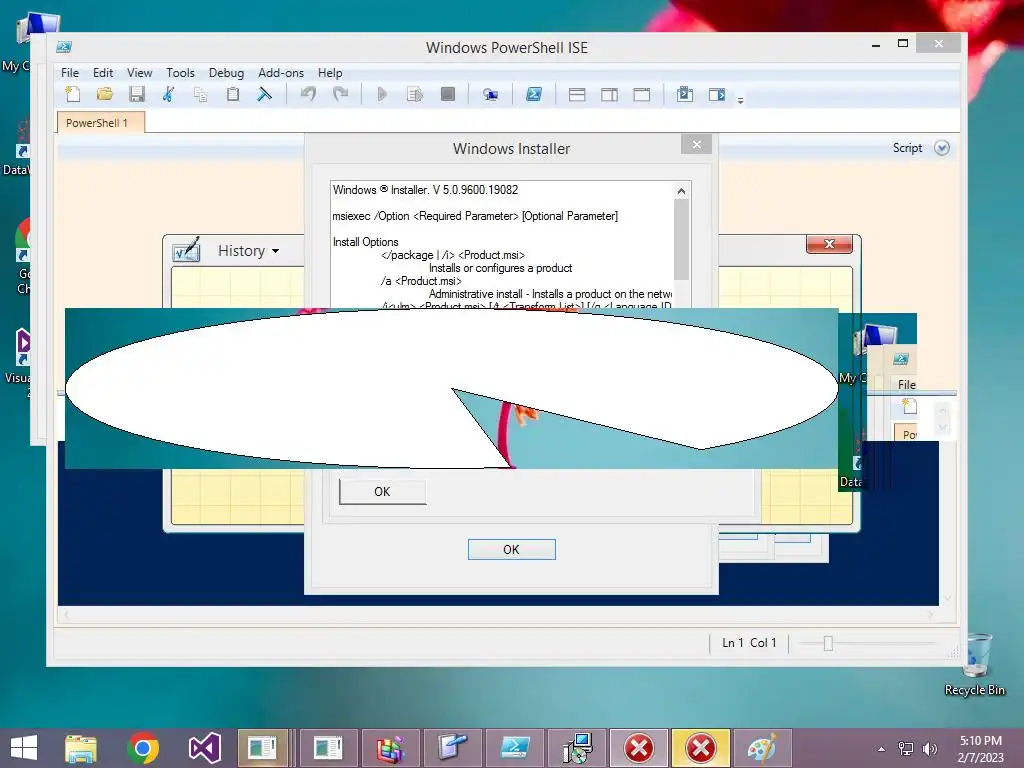
Task: Close the Math Input Panel window
Action: pyautogui.click(x=829, y=244)
